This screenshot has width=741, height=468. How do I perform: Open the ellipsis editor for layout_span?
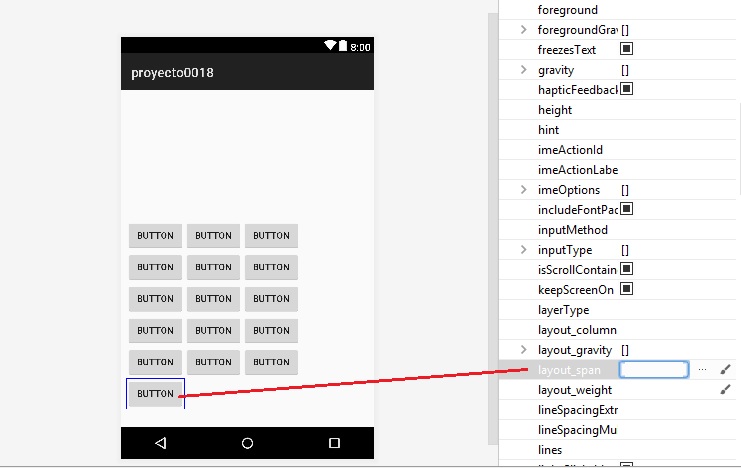coord(702,370)
